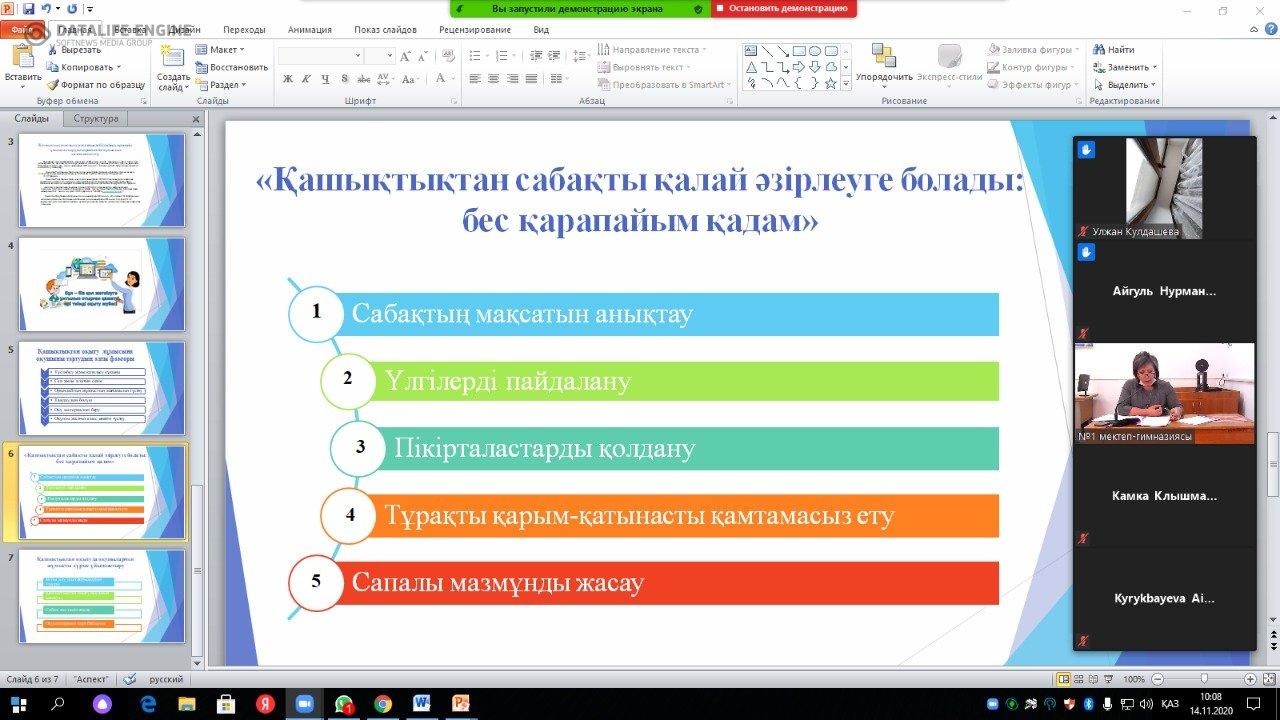Click the New Slide (Создать слайд) icon
This screenshot has height=720, width=1280.
(x=173, y=56)
